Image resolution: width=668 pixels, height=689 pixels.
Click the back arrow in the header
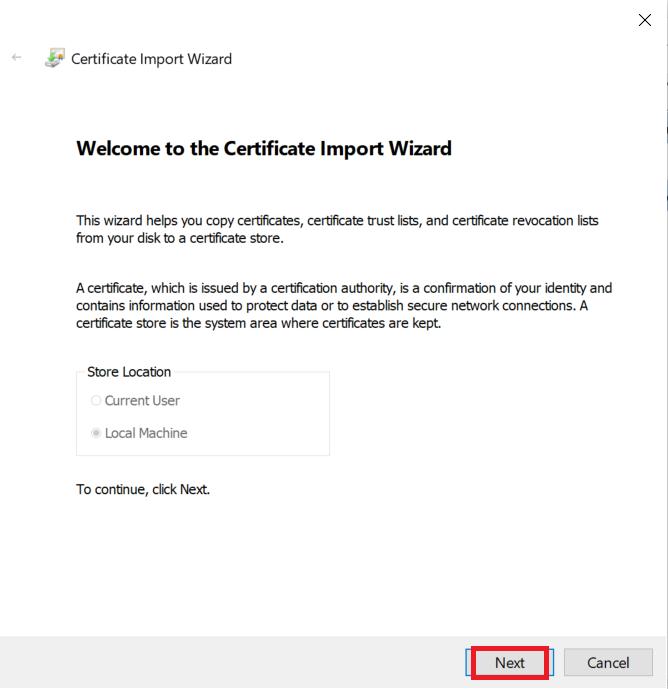[17, 58]
